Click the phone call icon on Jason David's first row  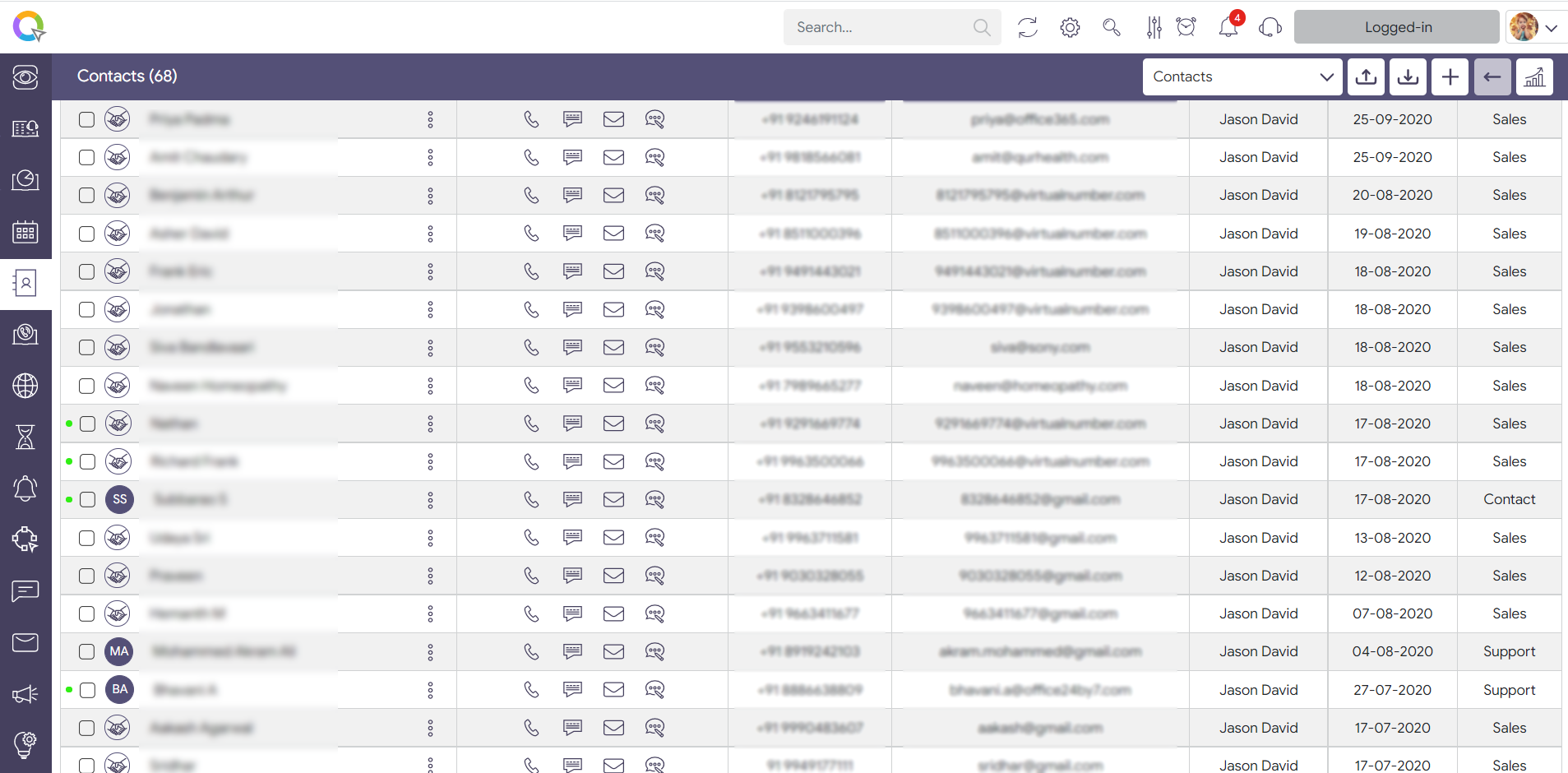530,119
